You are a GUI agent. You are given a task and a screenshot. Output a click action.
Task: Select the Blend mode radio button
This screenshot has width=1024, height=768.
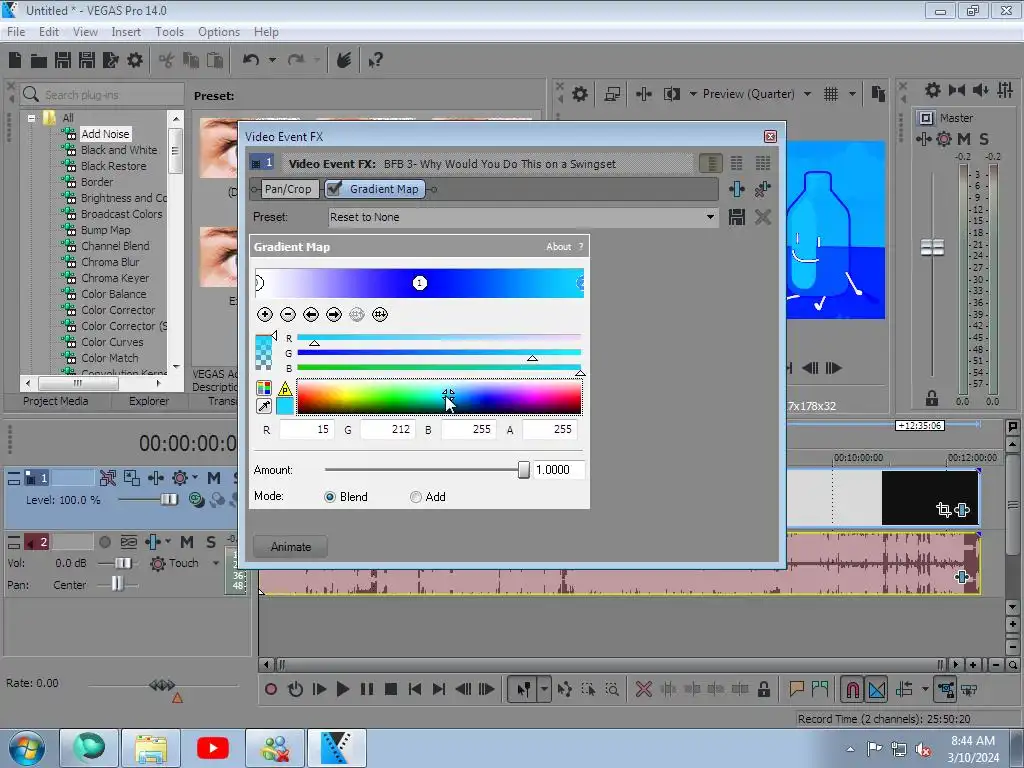pyautogui.click(x=330, y=497)
